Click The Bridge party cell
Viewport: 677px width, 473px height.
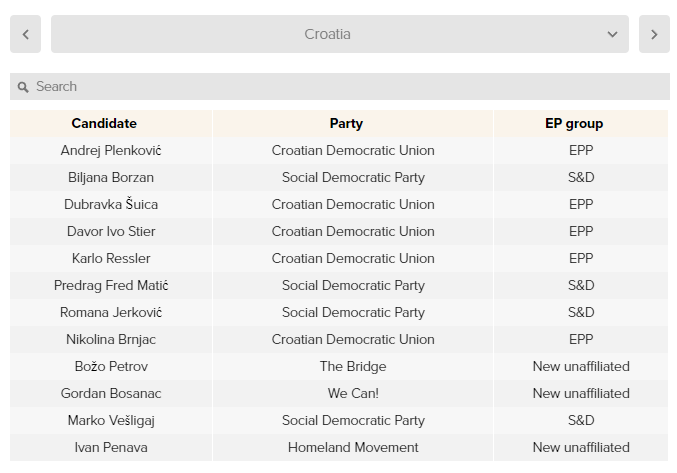pyautogui.click(x=353, y=367)
